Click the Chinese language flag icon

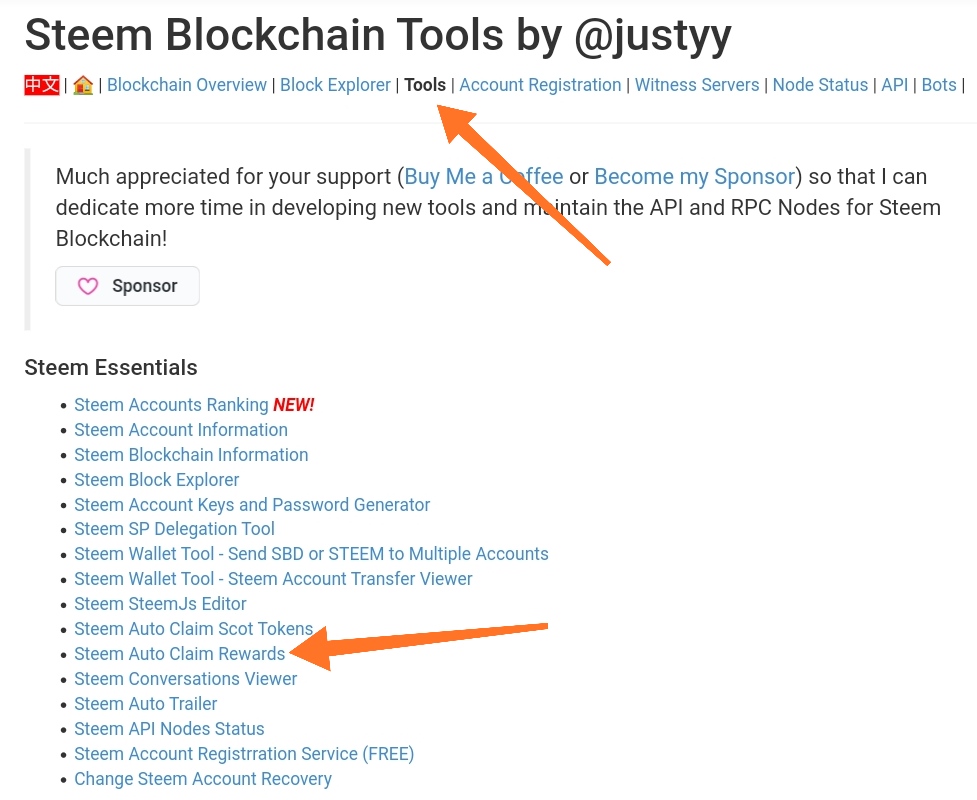(42, 85)
